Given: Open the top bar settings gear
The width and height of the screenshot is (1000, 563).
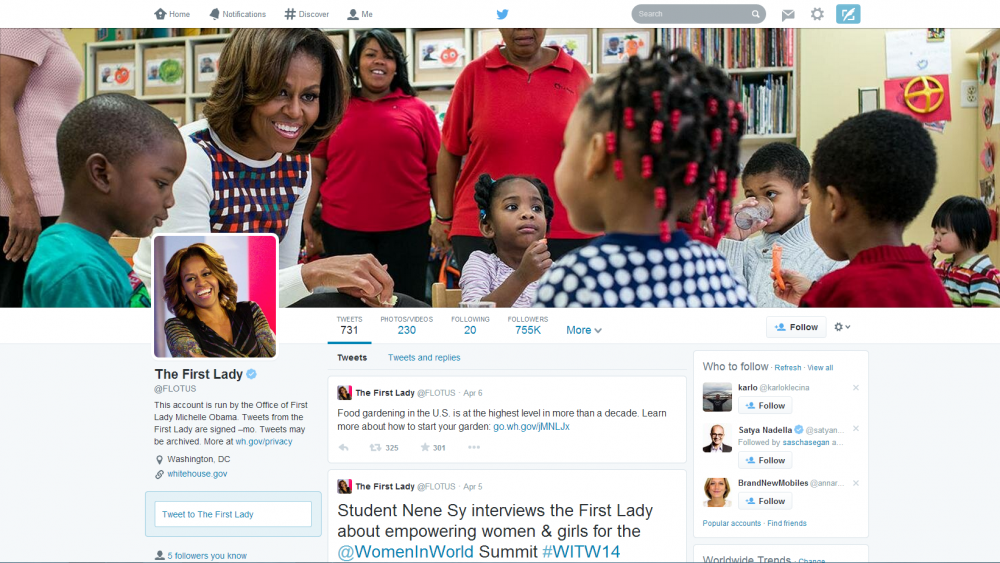Looking at the screenshot, I should point(817,14).
